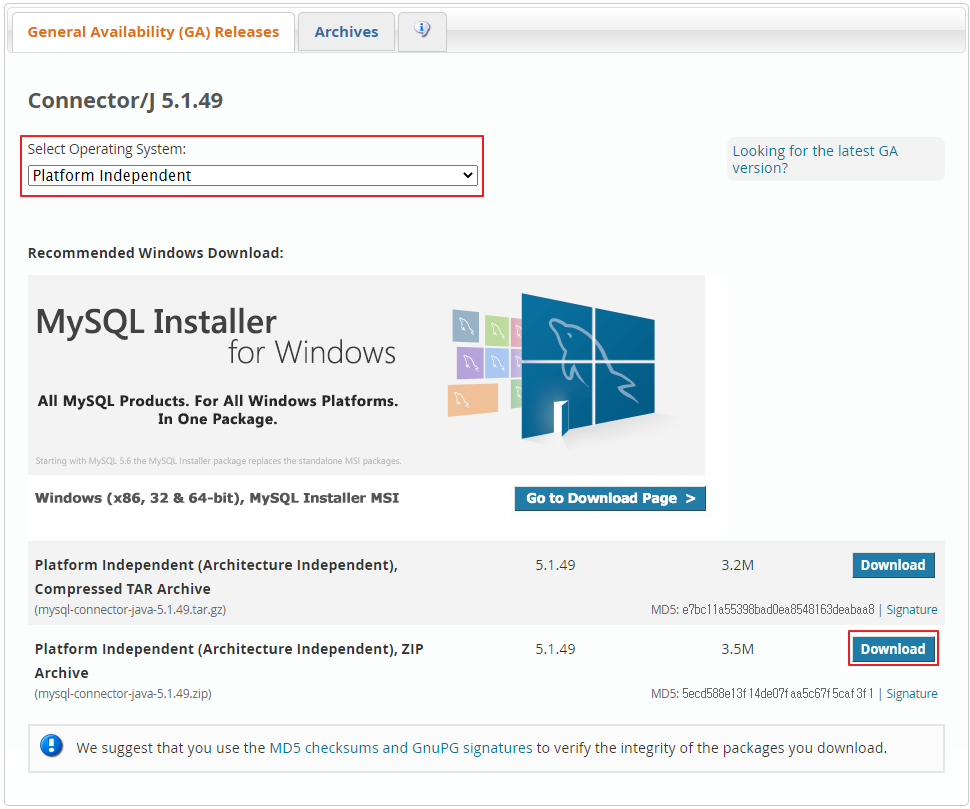Image resolution: width=970 pixels, height=809 pixels.
Task: Download the ZIP Archive
Action: pos(893,649)
